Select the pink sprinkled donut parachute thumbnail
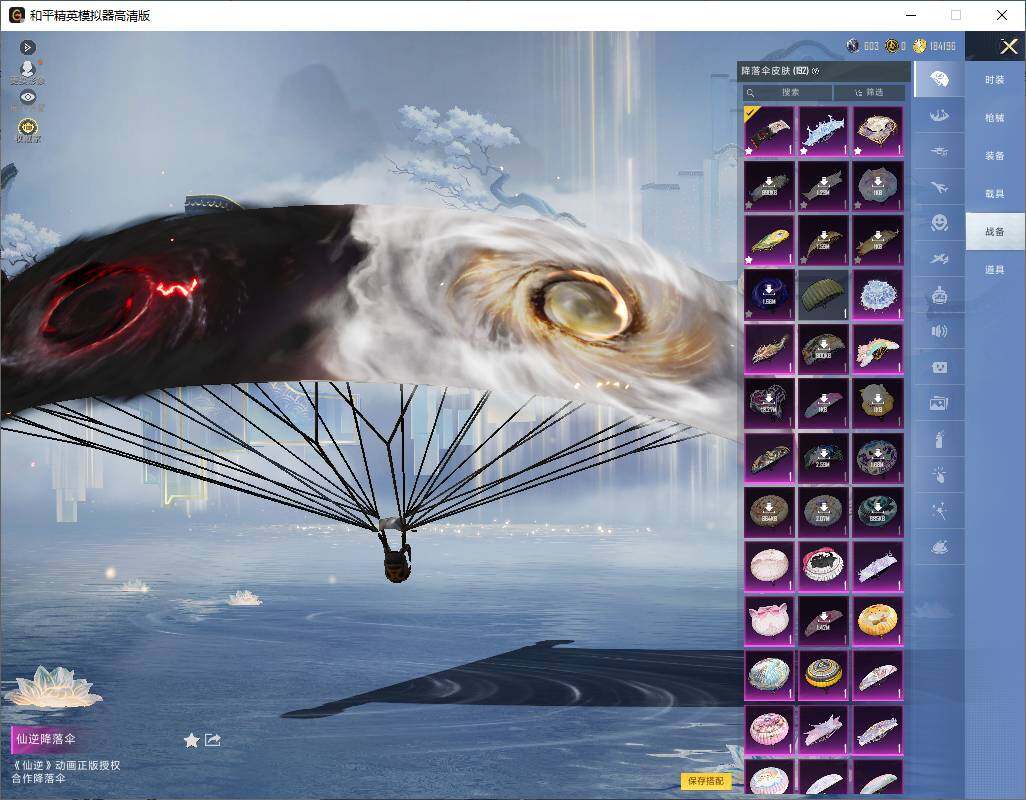 770,729
